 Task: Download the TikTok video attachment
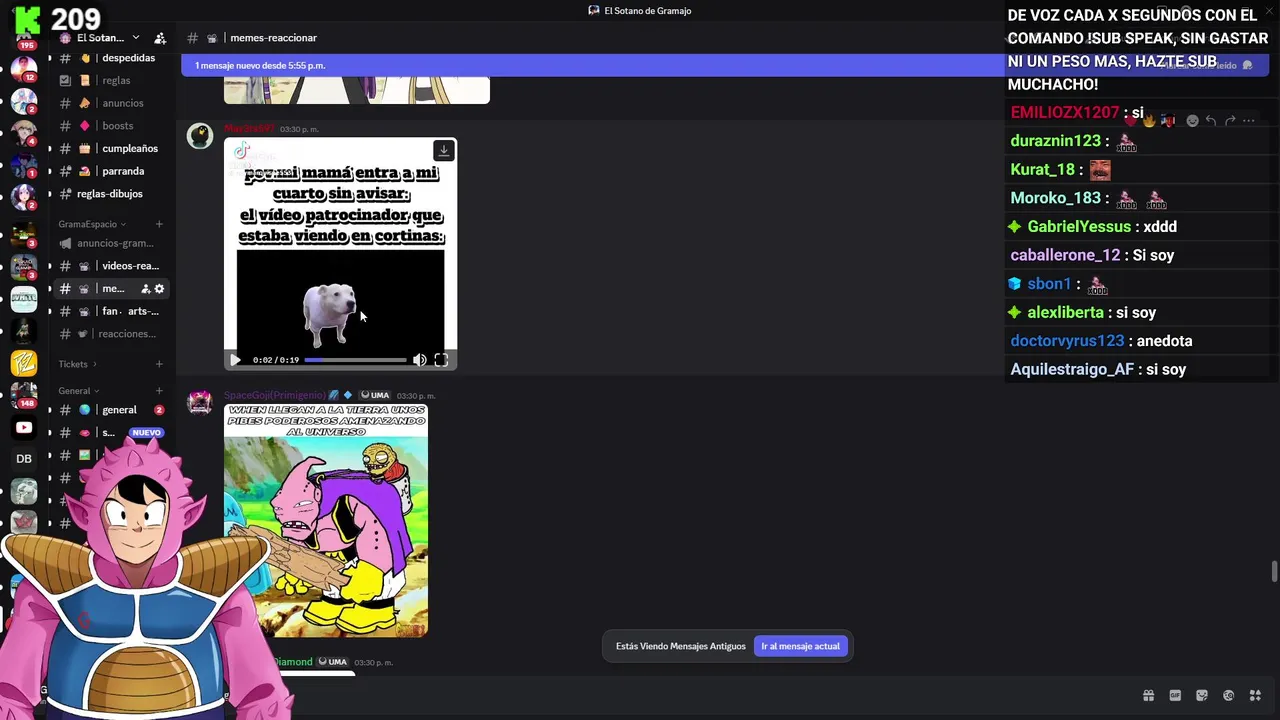(444, 151)
